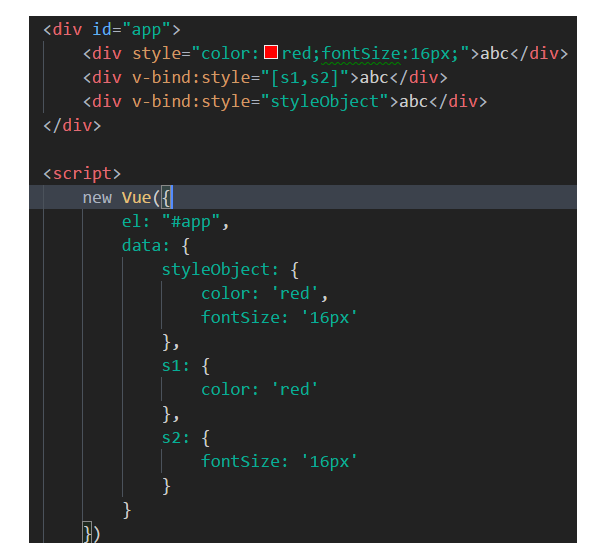This screenshot has width=592, height=553.
Task: Click the data: { property line
Action: 156,246
